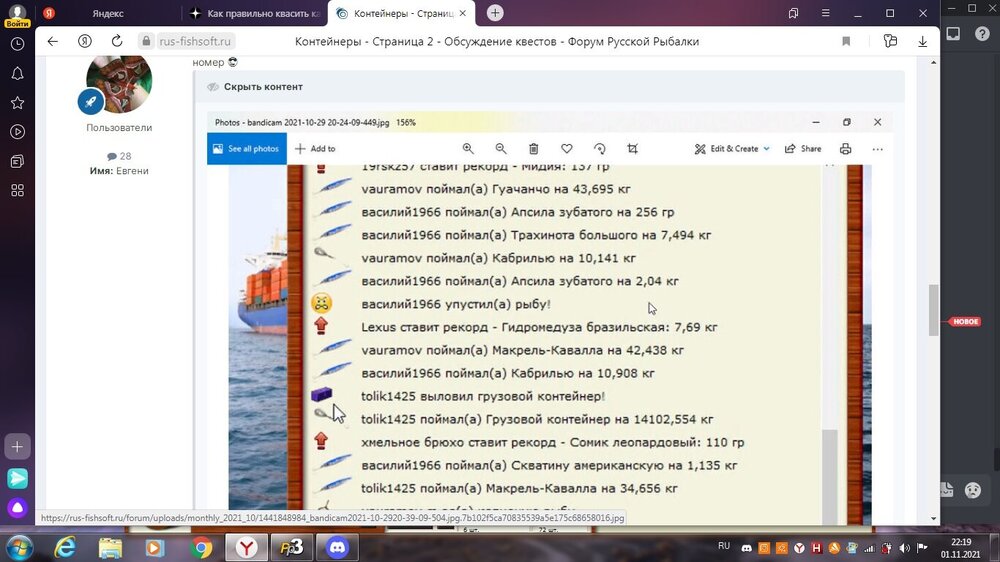Open a new browser tab

pos(495,13)
